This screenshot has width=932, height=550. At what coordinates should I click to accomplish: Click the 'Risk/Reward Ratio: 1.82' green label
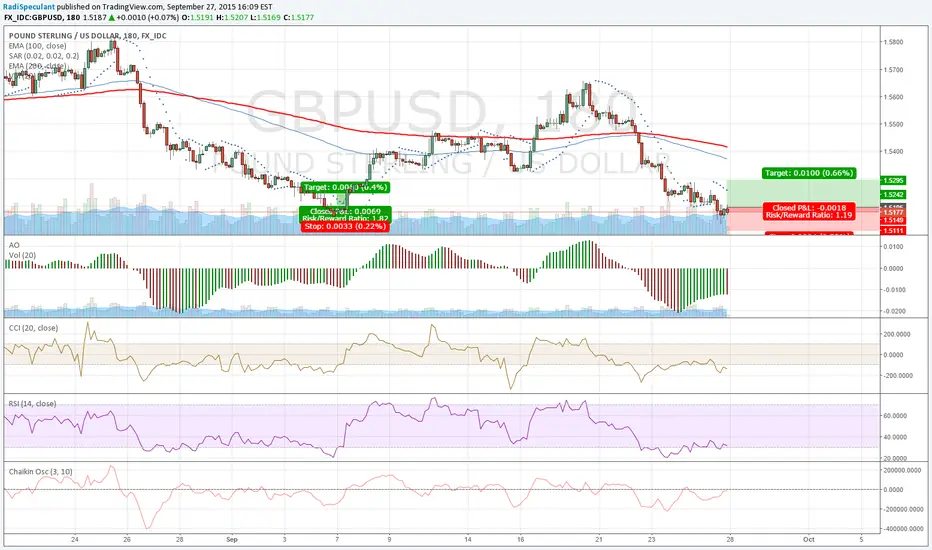tap(345, 219)
